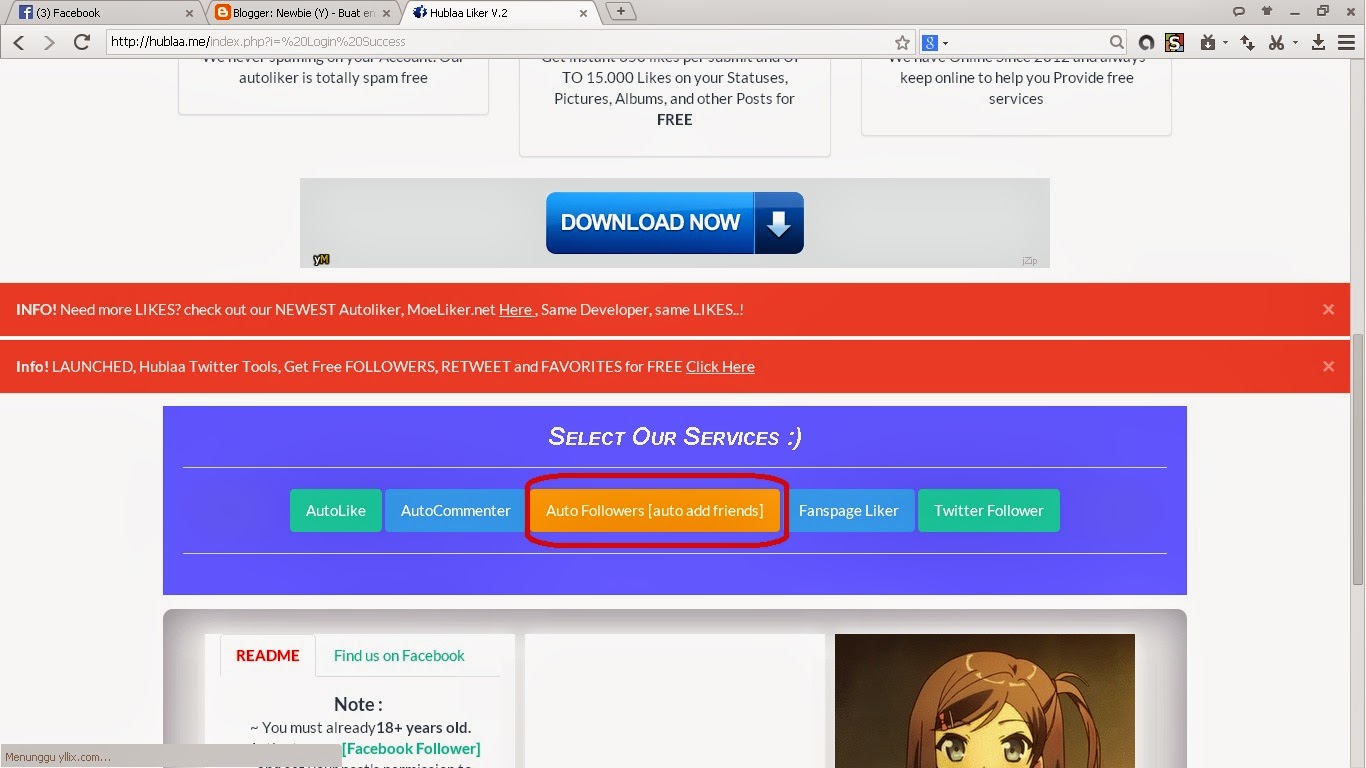Click the shirt skin icon in title bar

point(1267,12)
